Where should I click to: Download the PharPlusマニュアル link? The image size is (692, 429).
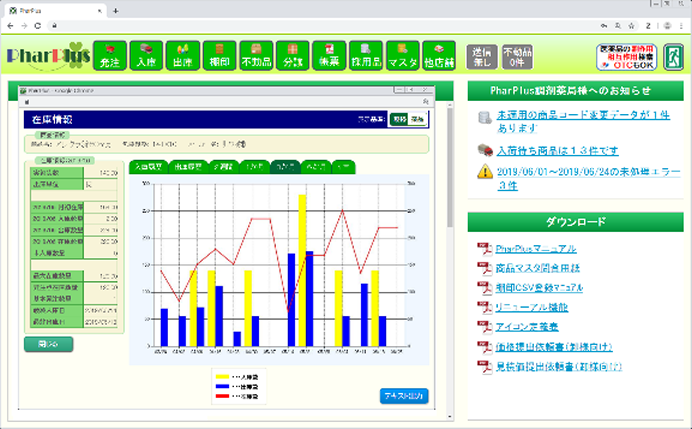tap(536, 248)
